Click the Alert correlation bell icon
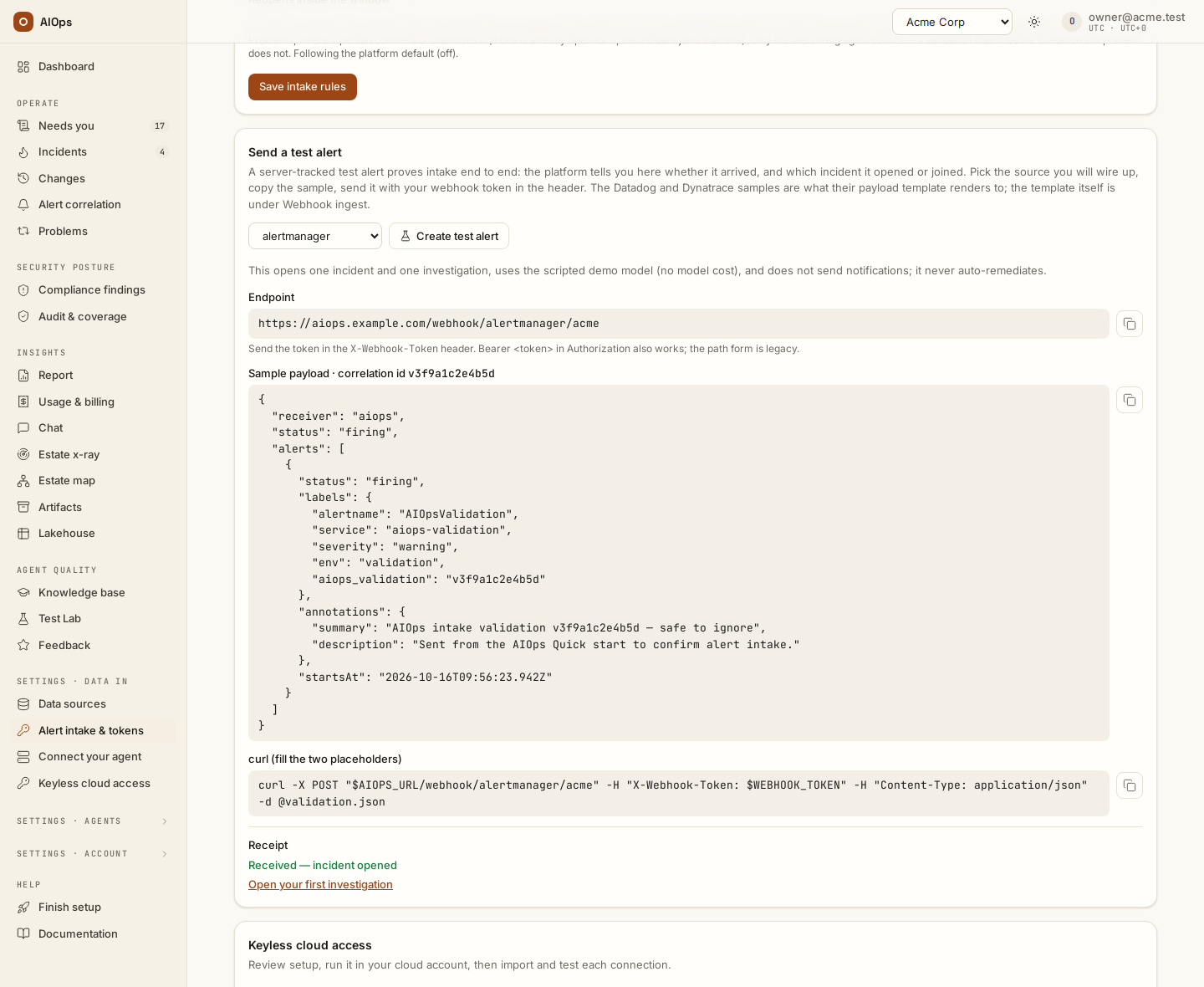The image size is (1204, 987). [23, 205]
